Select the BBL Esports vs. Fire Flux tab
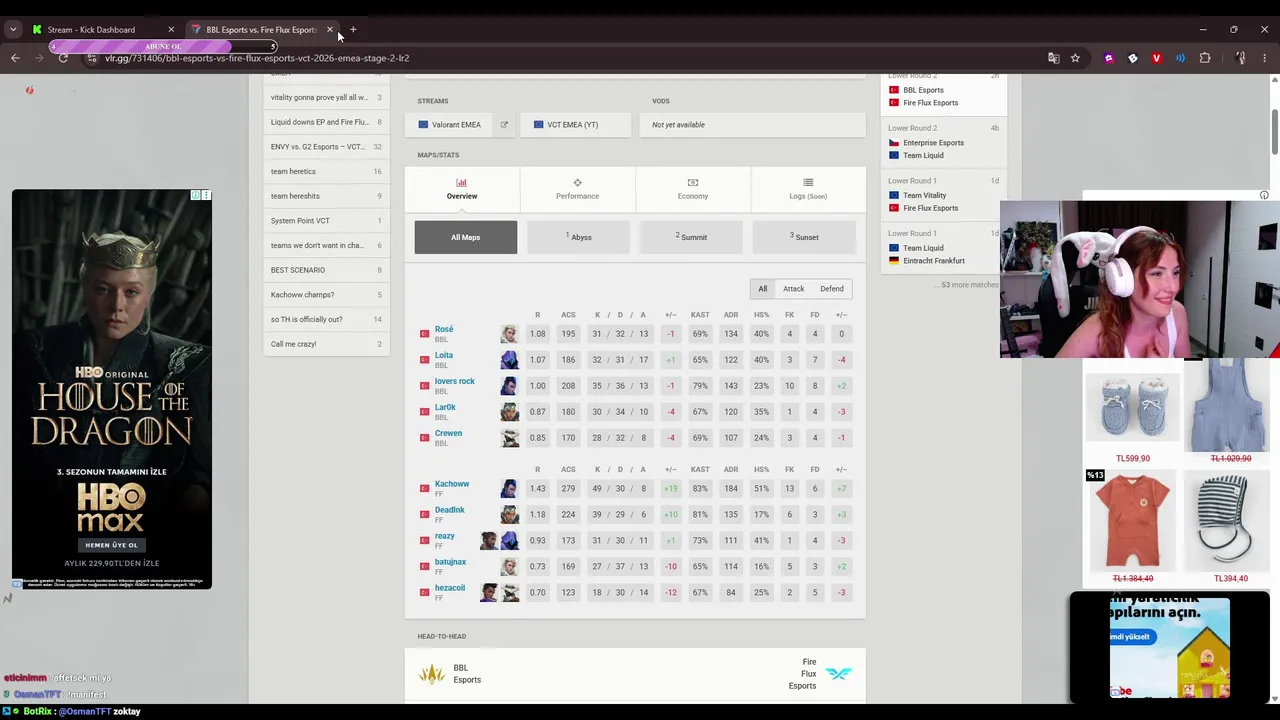The image size is (1280, 720). click(x=261, y=30)
